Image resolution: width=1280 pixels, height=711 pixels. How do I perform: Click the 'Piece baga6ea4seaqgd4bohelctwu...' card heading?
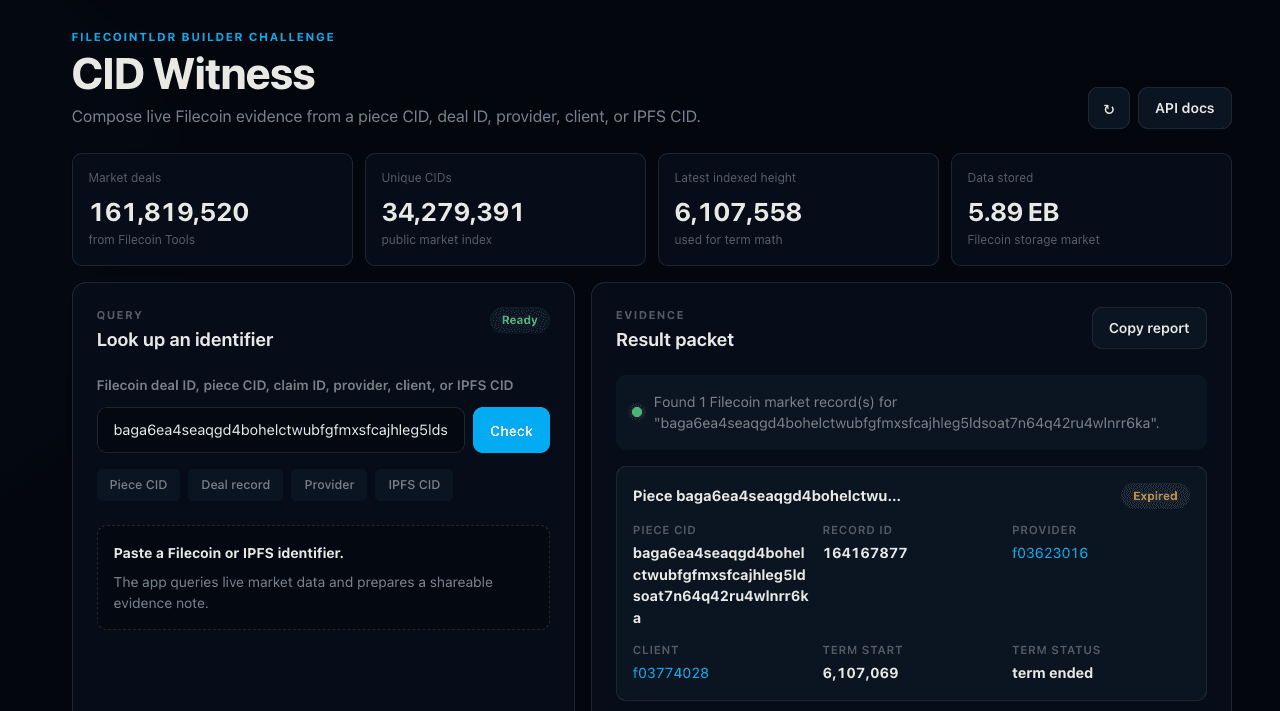767,496
